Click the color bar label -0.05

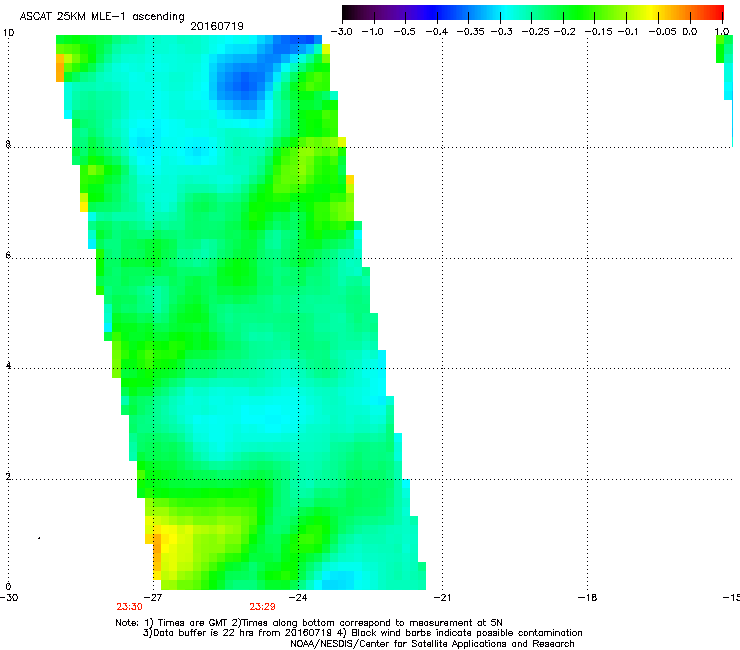663,32
